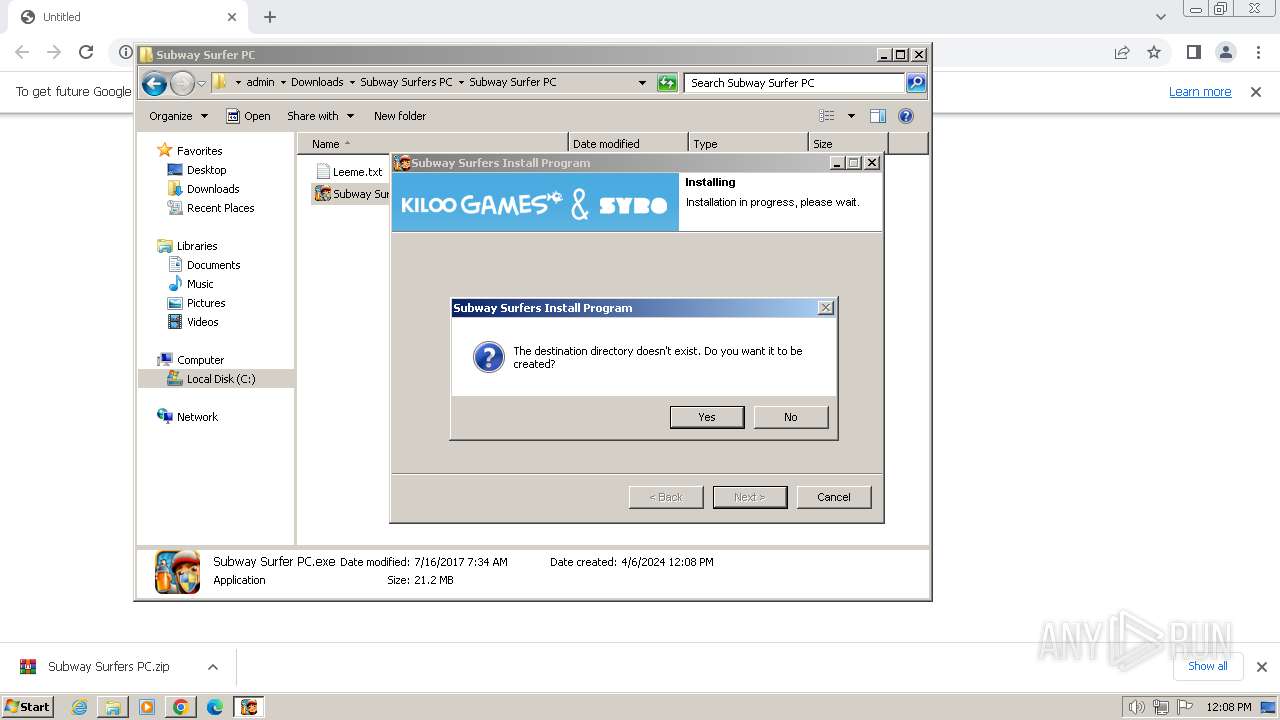The image size is (1280, 720).
Task: Open Windows Explorer taskbar icon
Action: (113, 707)
